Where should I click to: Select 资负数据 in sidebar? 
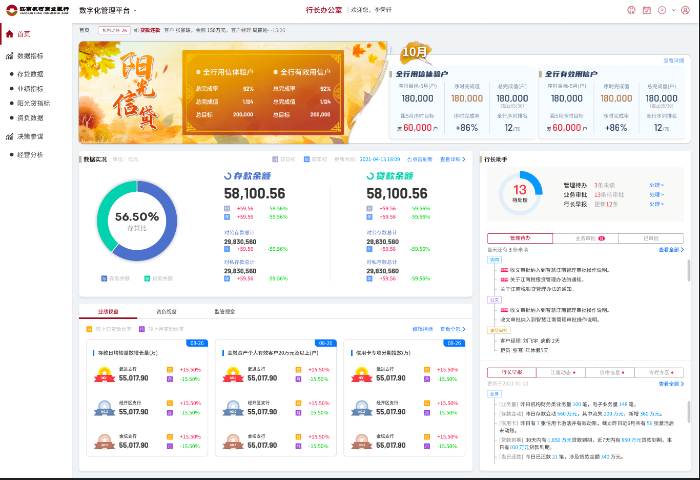coord(30,118)
